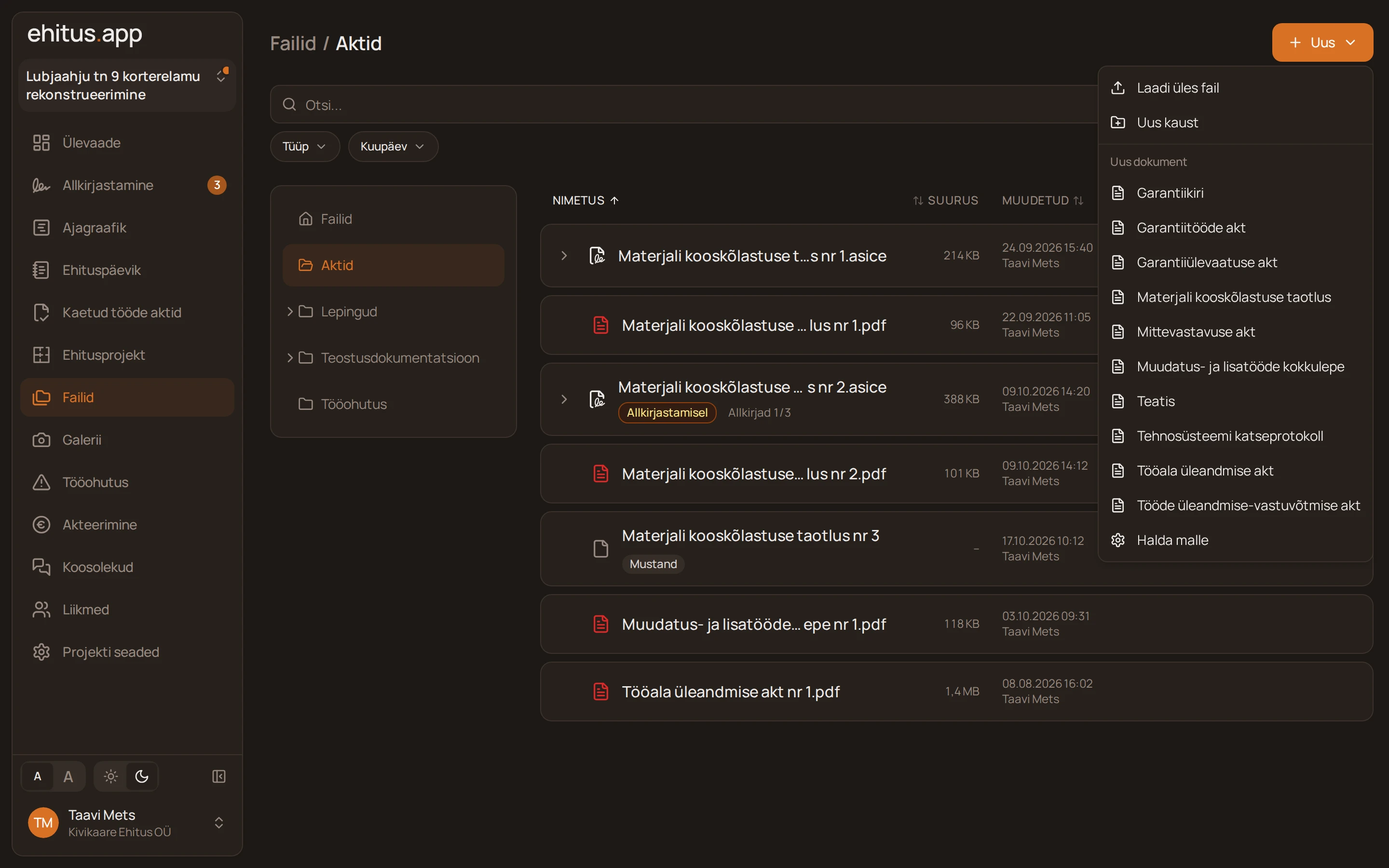Open Ehitusprojekt blueprint icon

tap(41, 355)
